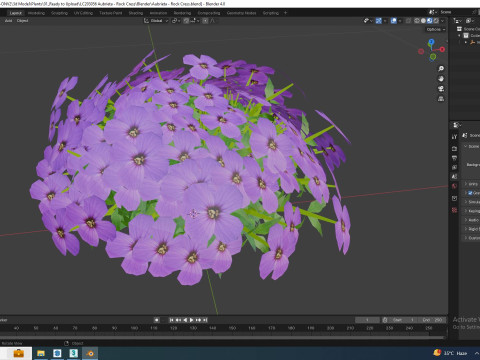Click the current frame number field
This screenshot has width=480, height=360.
pyautogui.click(x=367, y=320)
